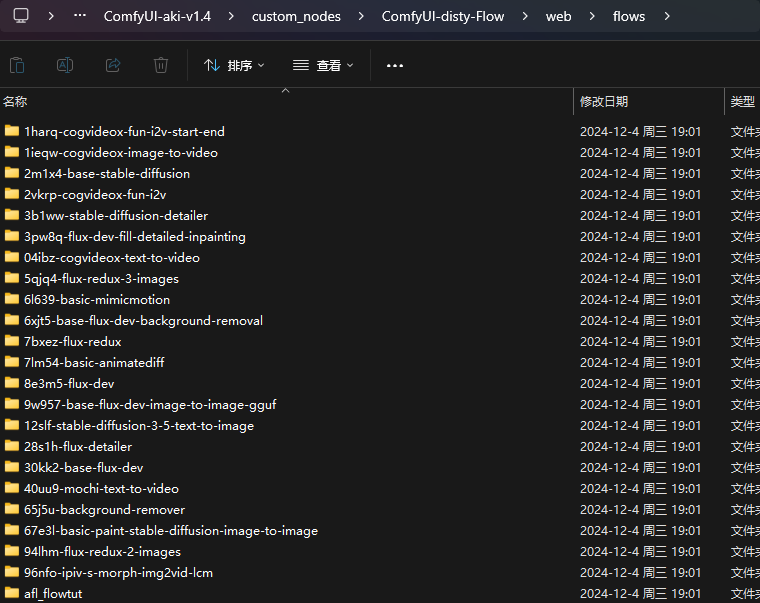Select the 40uu9-mochi-text-to-video folder name
Image resolution: width=760 pixels, height=603 pixels.
[101, 489]
